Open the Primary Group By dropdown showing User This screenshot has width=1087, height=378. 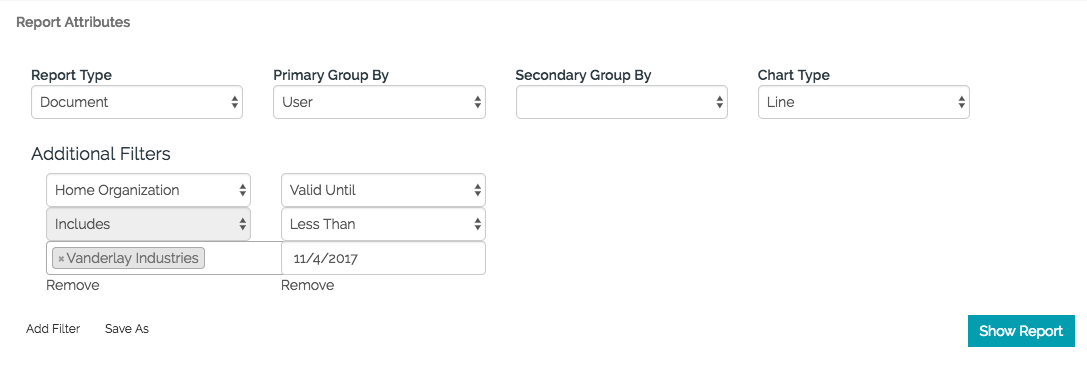[379, 102]
